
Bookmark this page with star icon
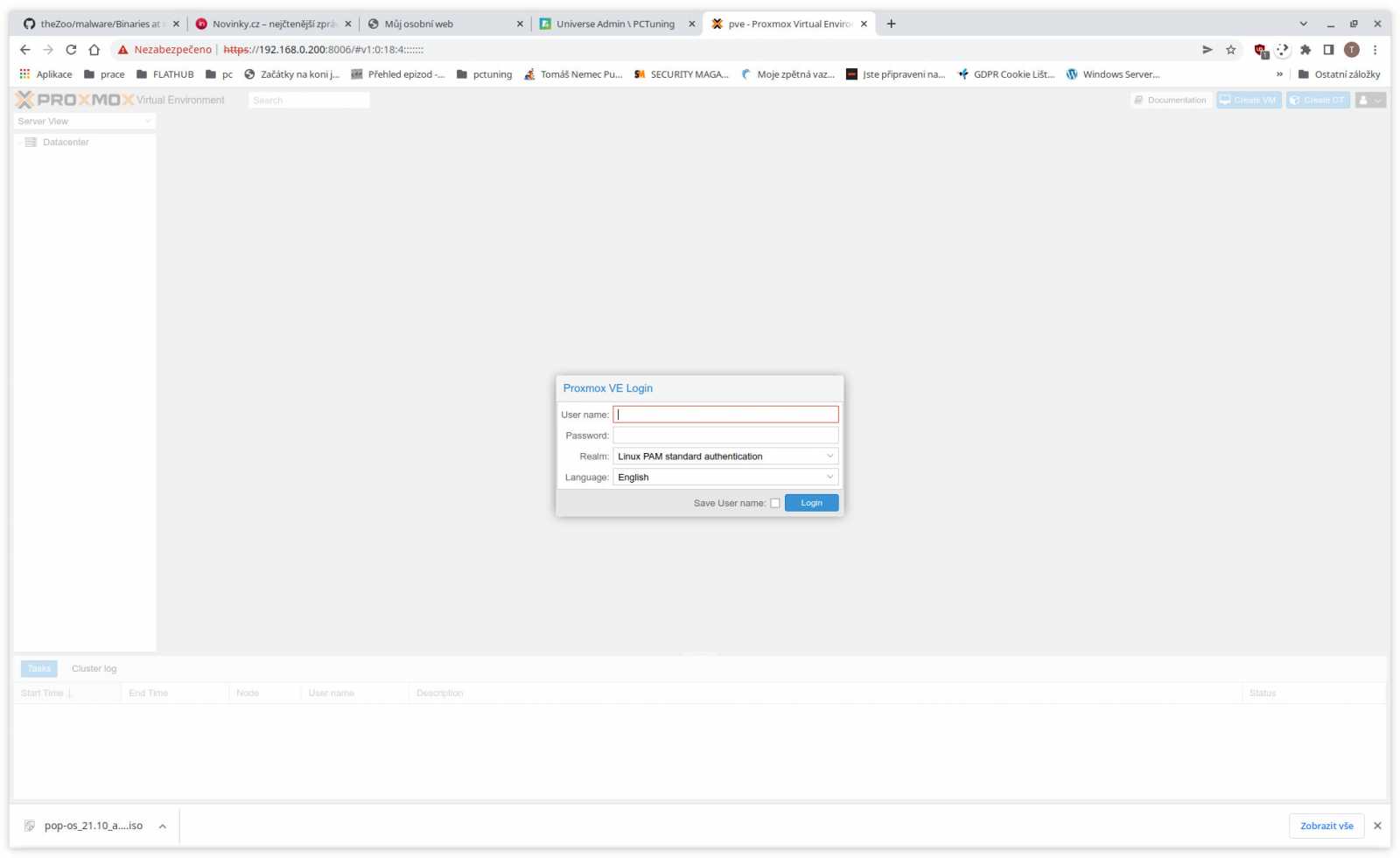click(x=1230, y=50)
